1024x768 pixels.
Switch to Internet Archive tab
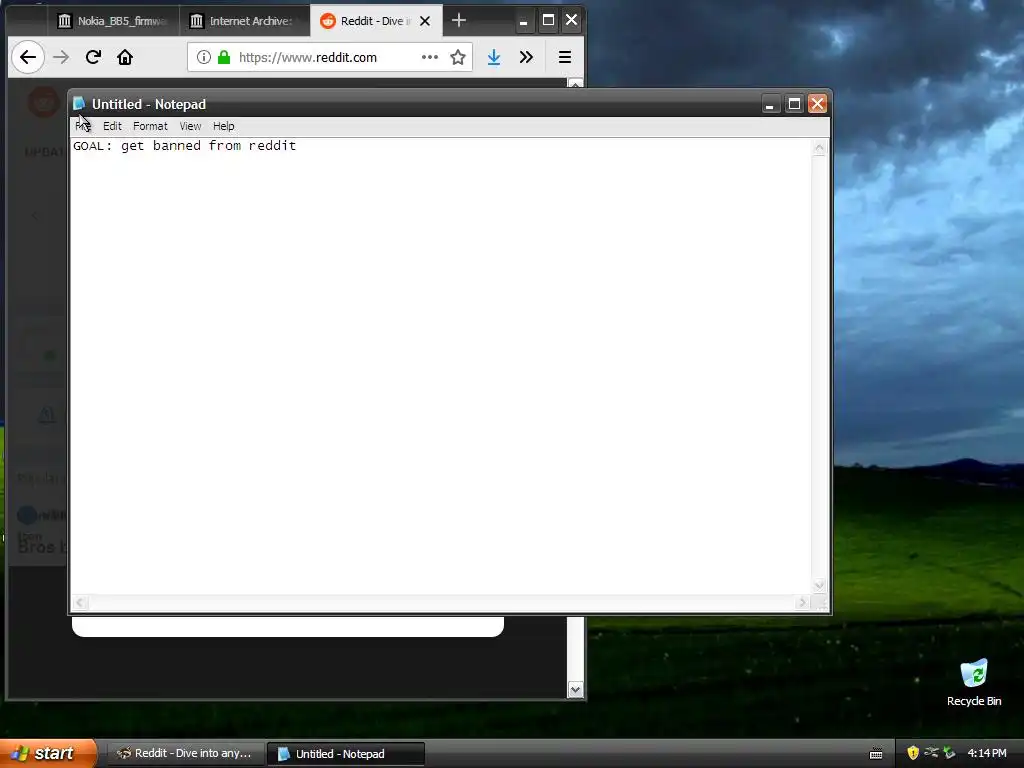(243, 21)
